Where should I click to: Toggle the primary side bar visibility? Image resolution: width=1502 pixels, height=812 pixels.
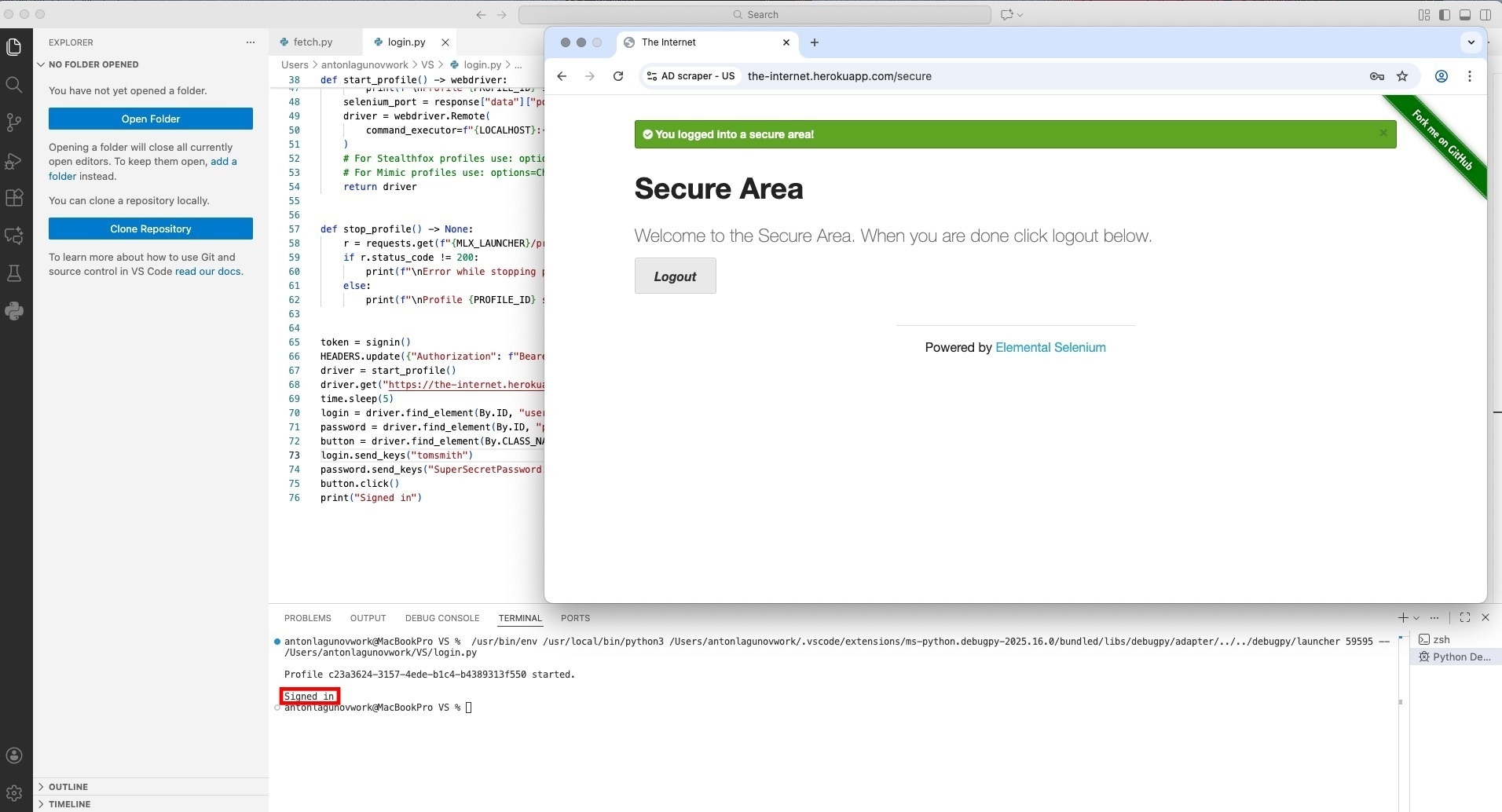[x=1444, y=14]
